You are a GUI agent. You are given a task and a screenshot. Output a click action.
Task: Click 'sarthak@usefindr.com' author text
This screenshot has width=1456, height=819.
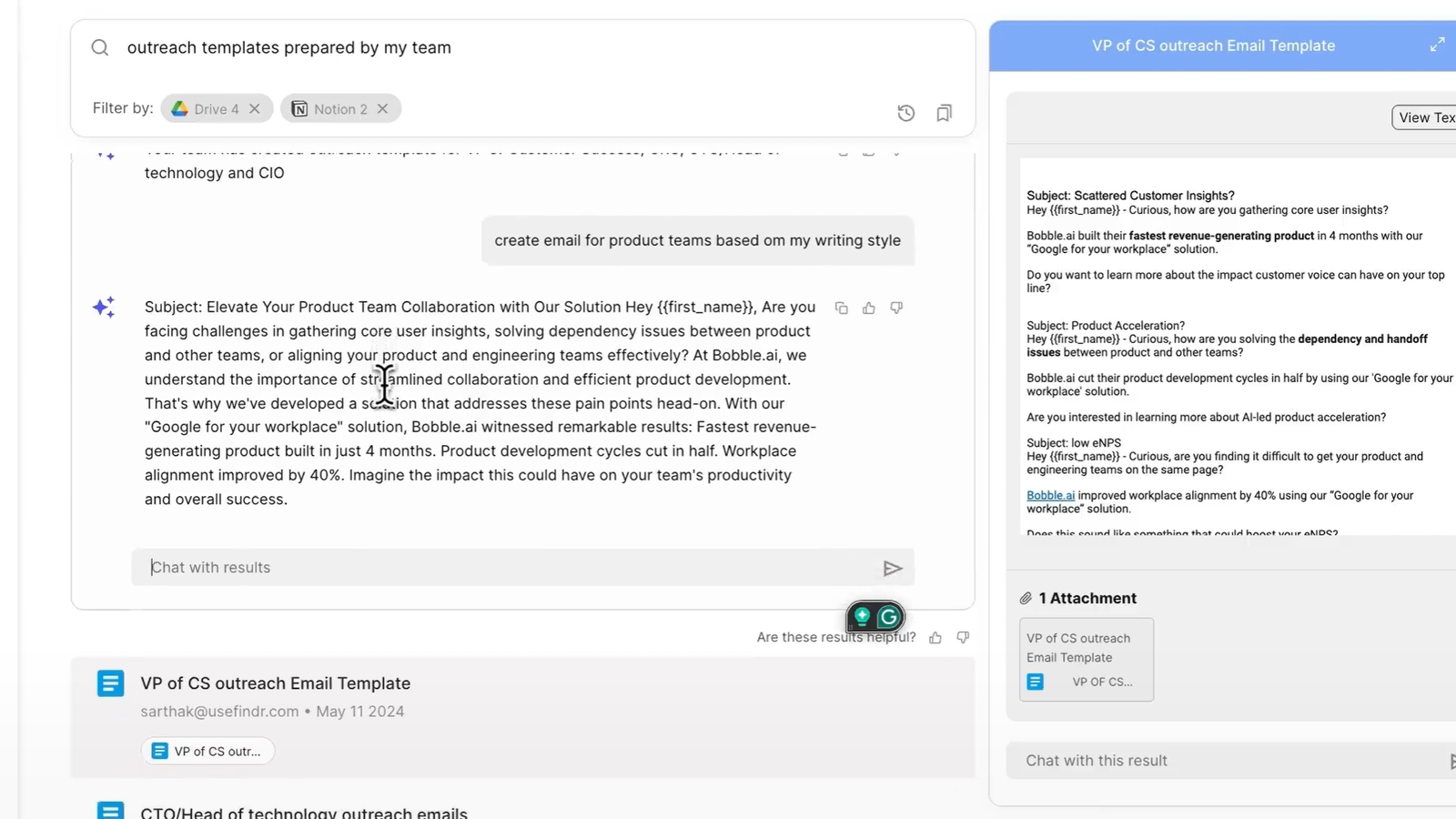point(219,712)
